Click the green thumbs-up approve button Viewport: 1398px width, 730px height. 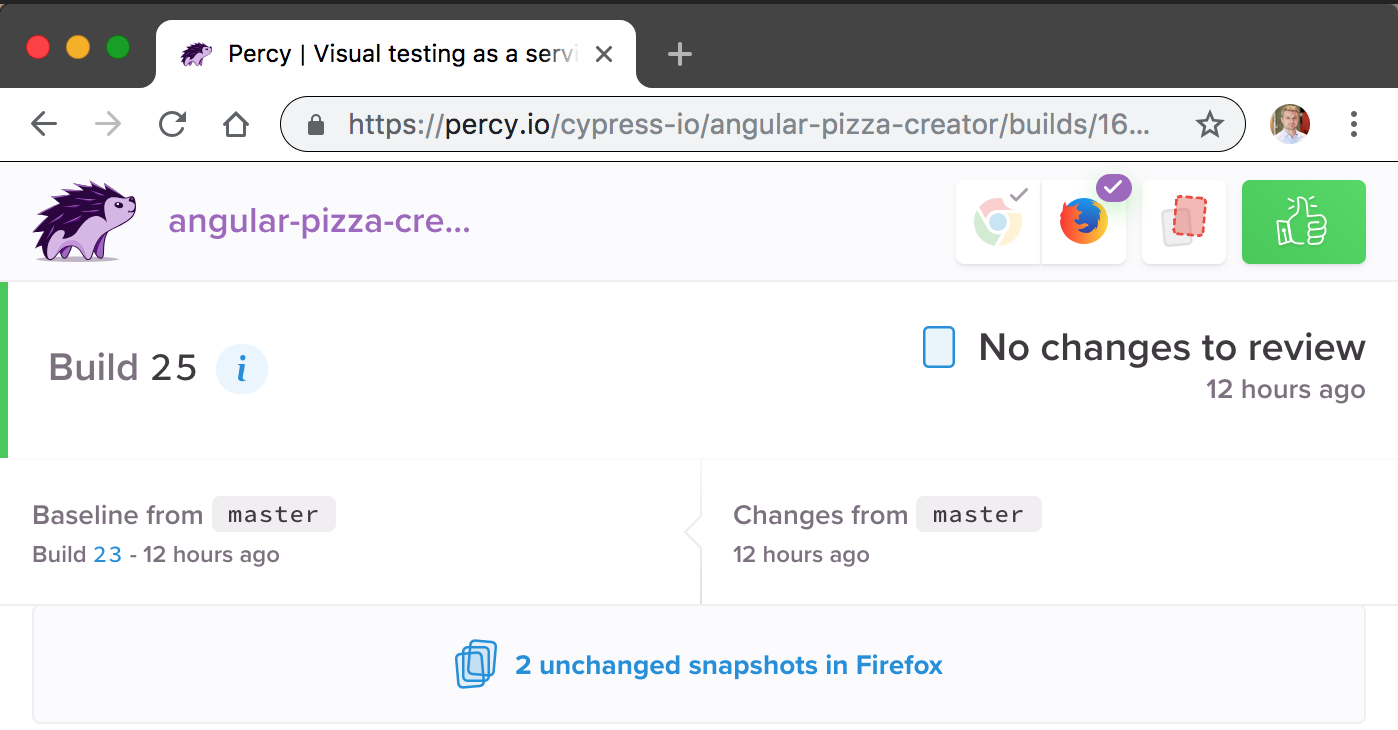(1303, 222)
